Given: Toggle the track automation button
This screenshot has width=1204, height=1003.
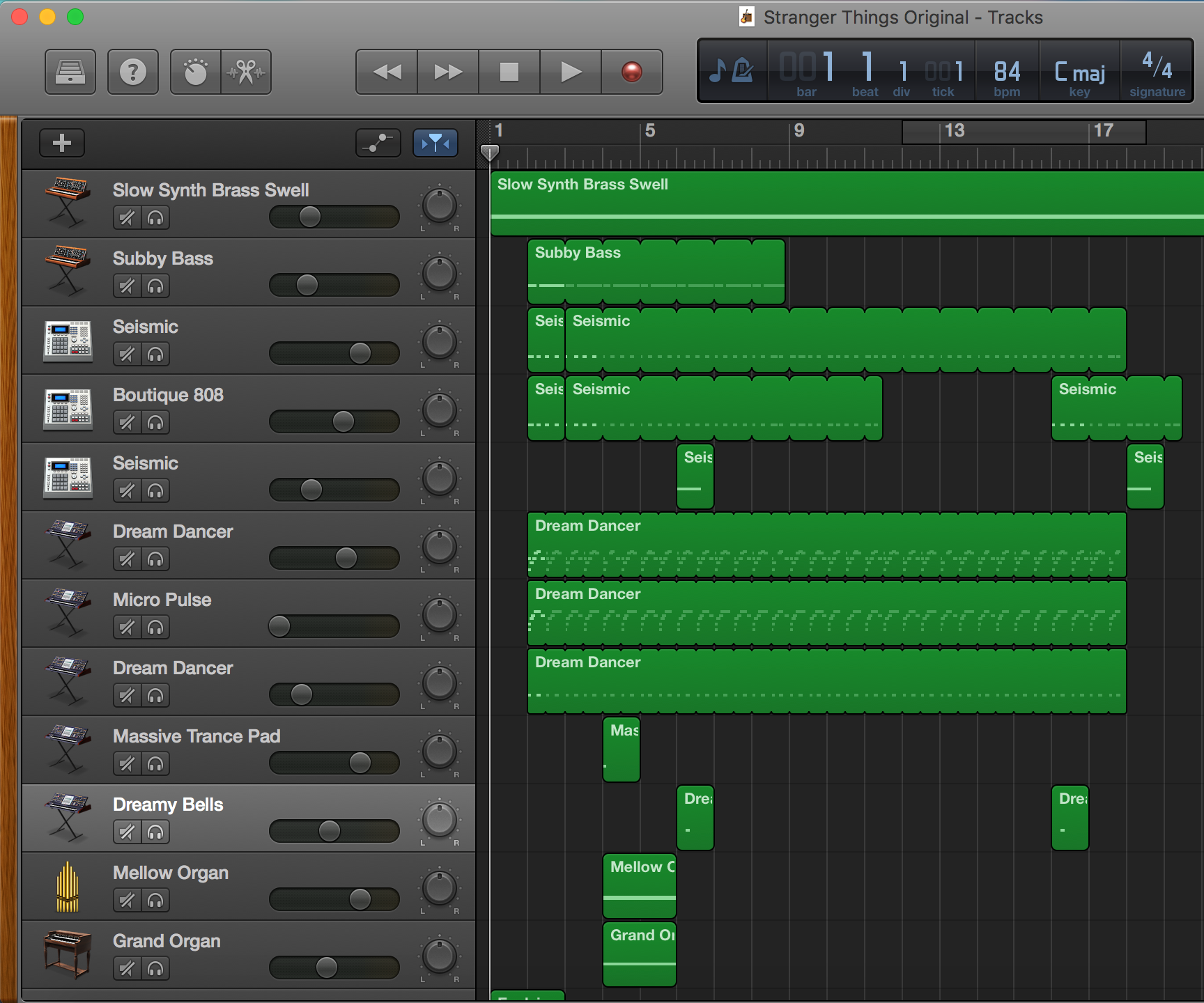Looking at the screenshot, I should [x=378, y=143].
